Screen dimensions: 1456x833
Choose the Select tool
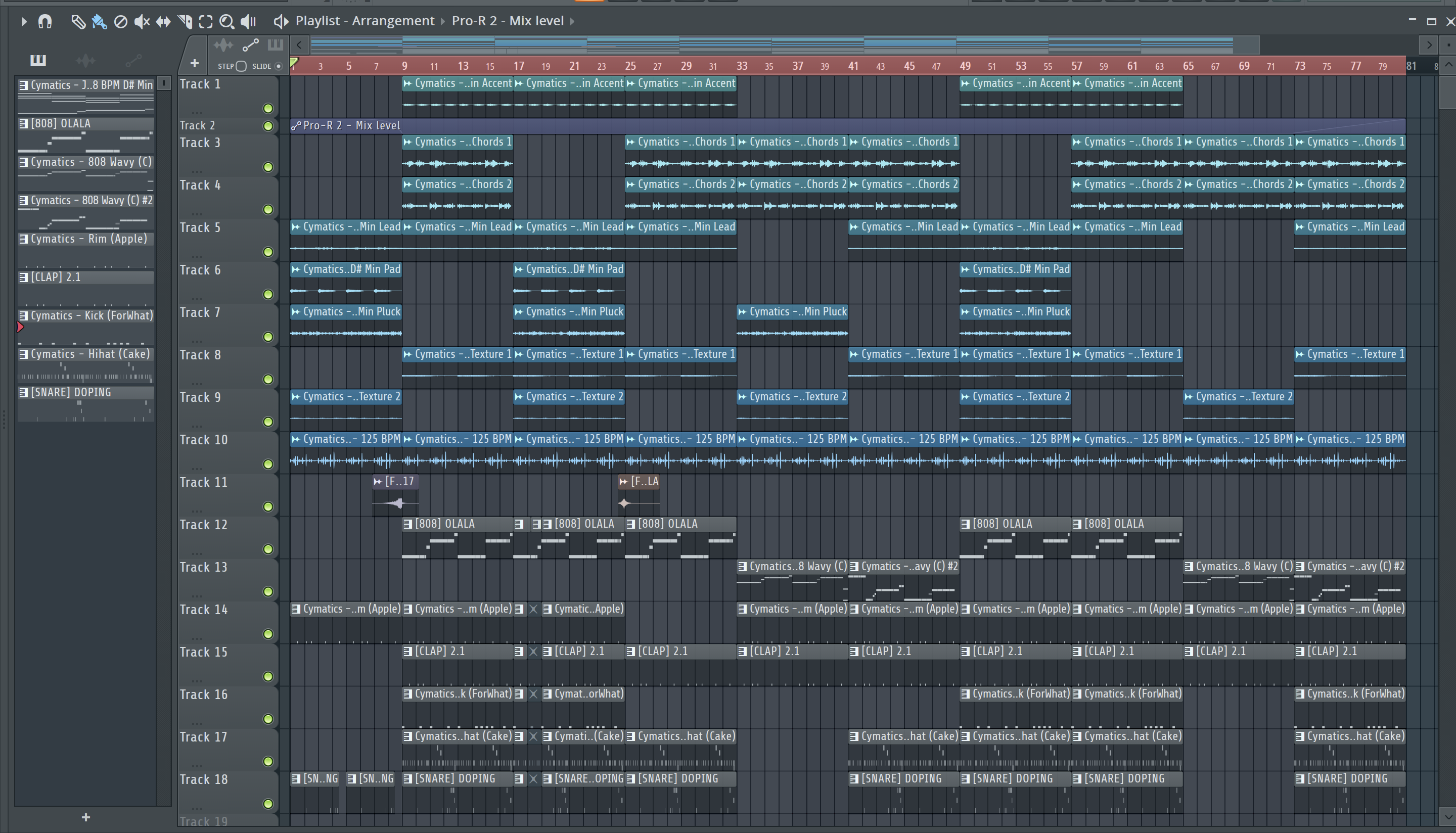click(x=205, y=22)
